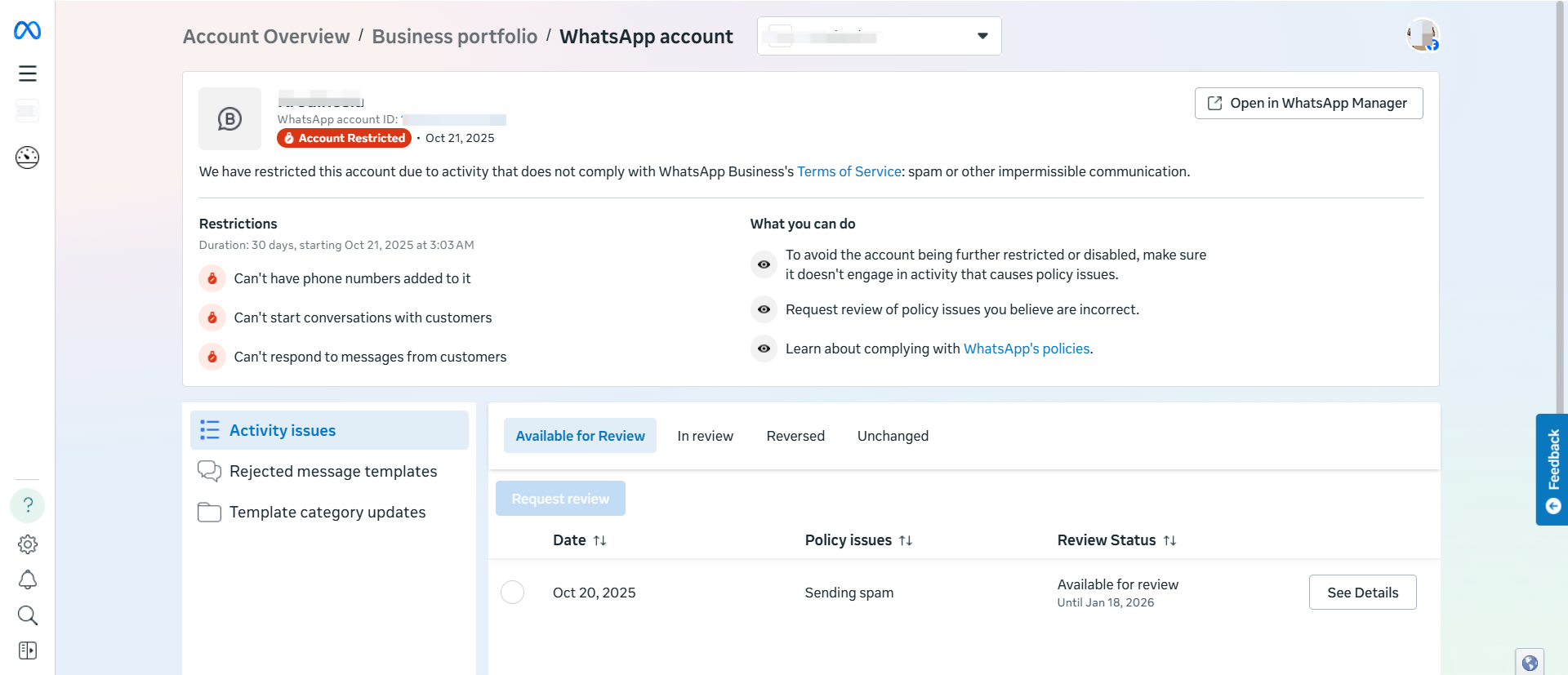Sort by Policy issues column

905,540
